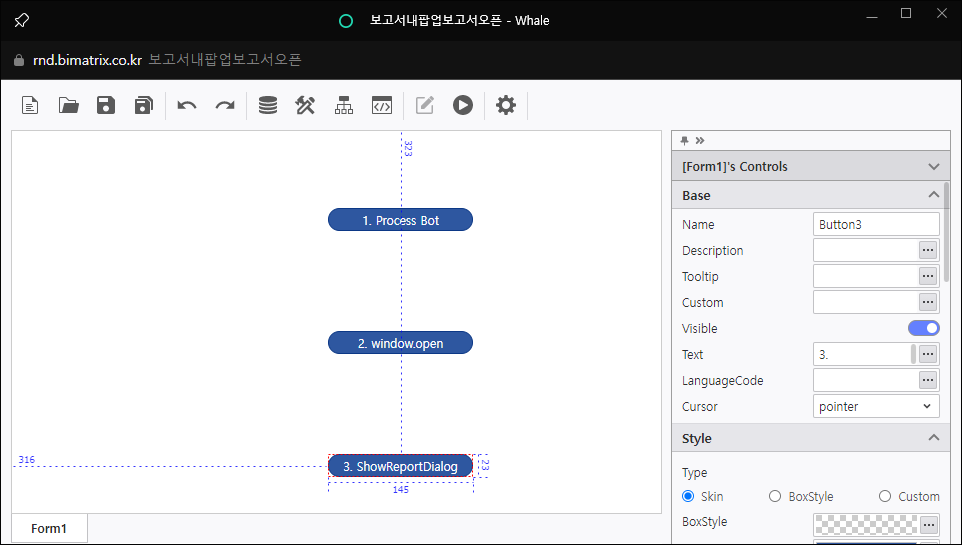Select the Skin type radio button

tap(688, 496)
